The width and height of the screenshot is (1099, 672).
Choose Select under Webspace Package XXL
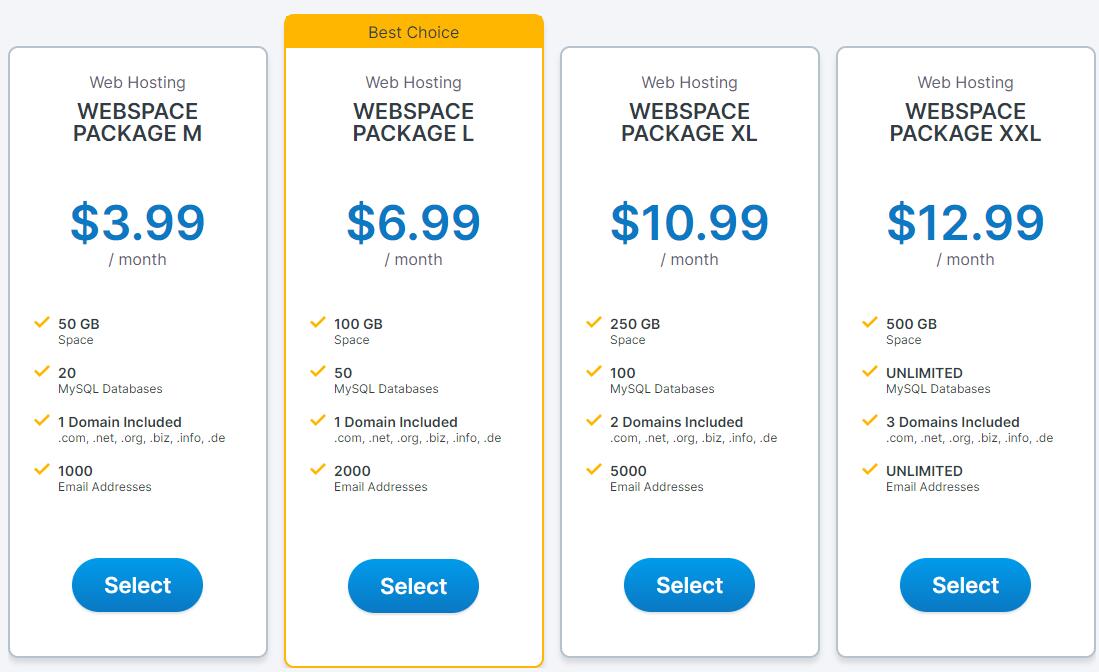pyautogui.click(x=965, y=585)
